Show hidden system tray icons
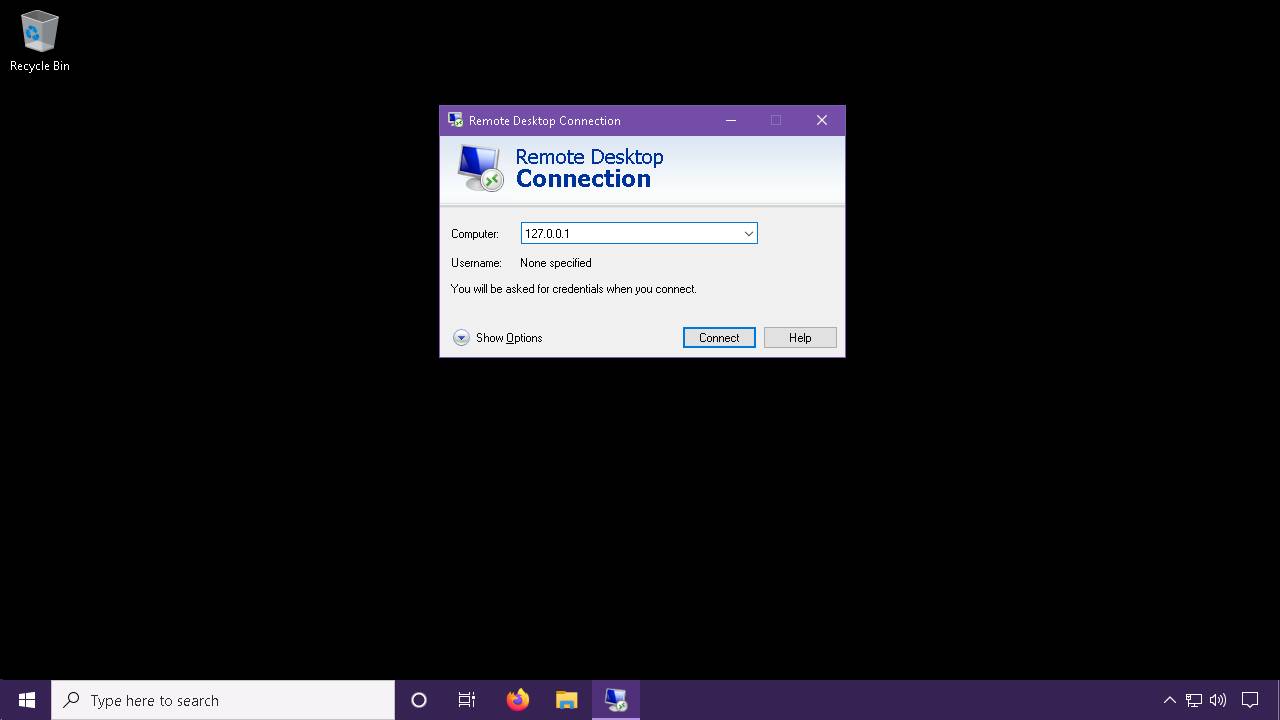Image resolution: width=1280 pixels, height=720 pixels. pyautogui.click(x=1169, y=700)
